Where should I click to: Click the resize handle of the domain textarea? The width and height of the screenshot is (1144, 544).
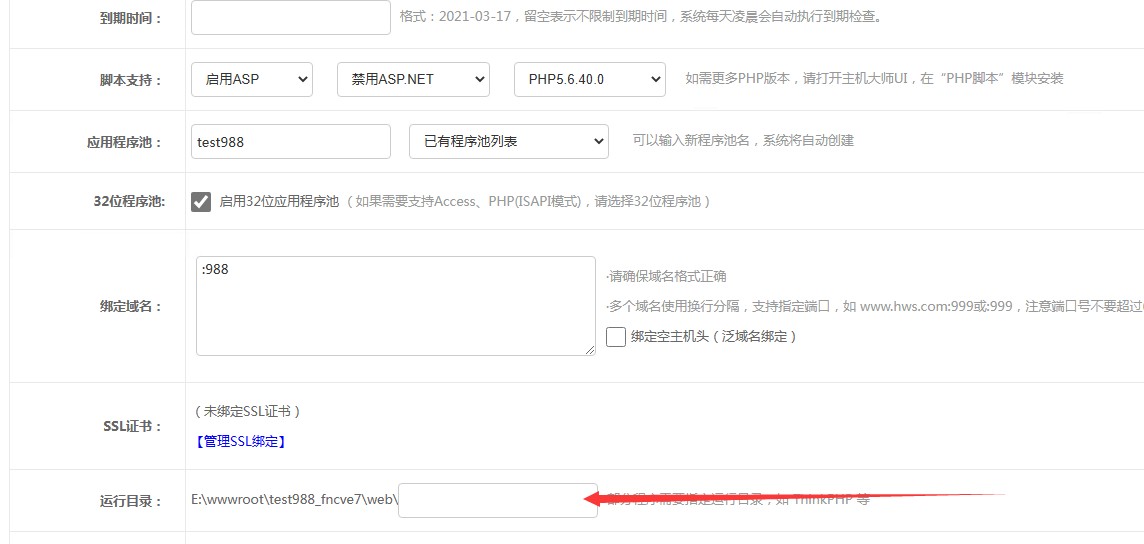pos(589,349)
